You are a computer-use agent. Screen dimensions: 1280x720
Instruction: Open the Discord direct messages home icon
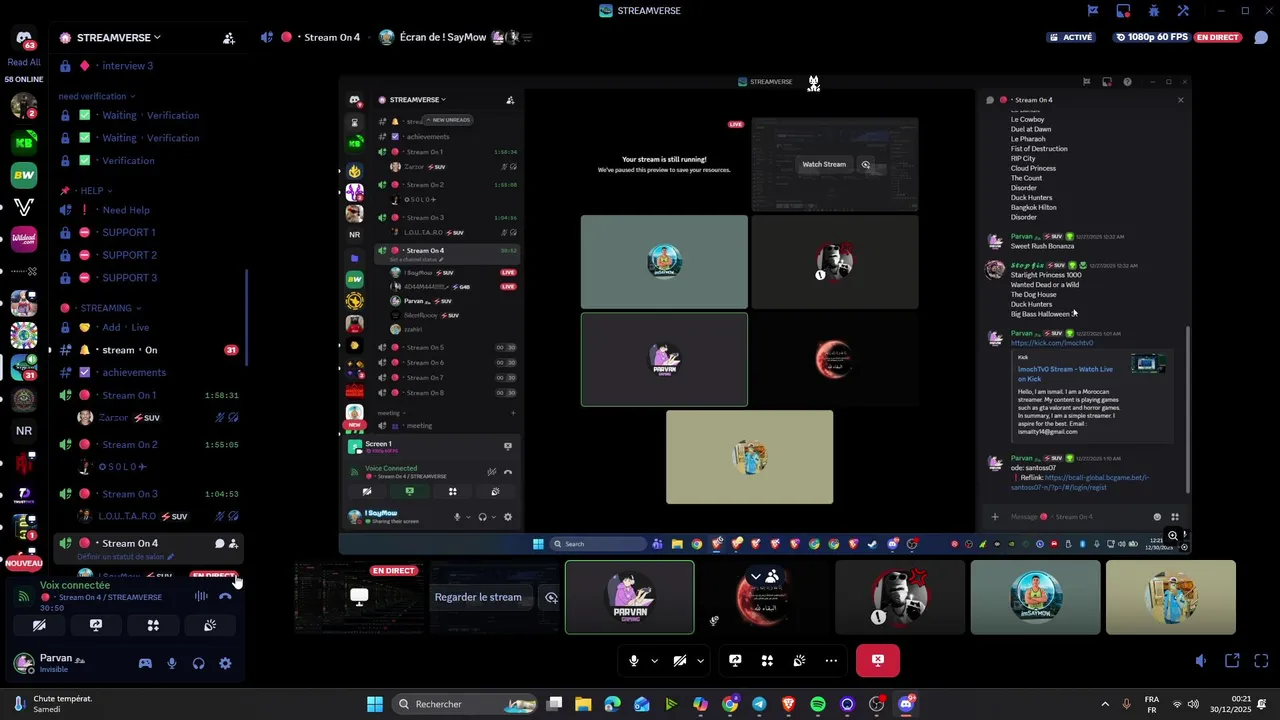click(x=24, y=37)
